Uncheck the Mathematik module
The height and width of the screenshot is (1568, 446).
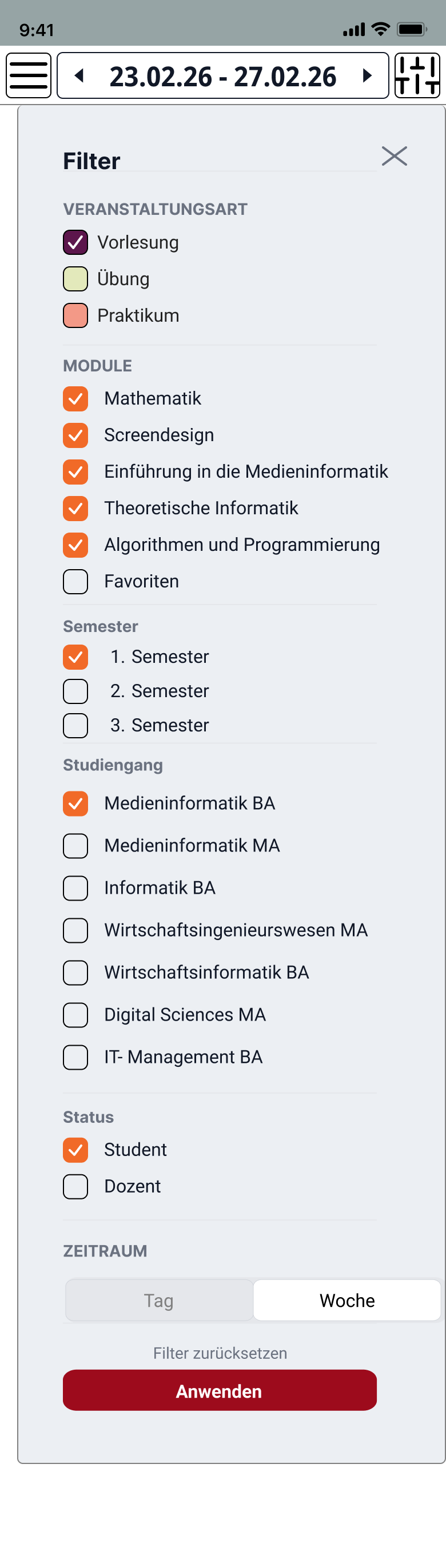click(75, 399)
